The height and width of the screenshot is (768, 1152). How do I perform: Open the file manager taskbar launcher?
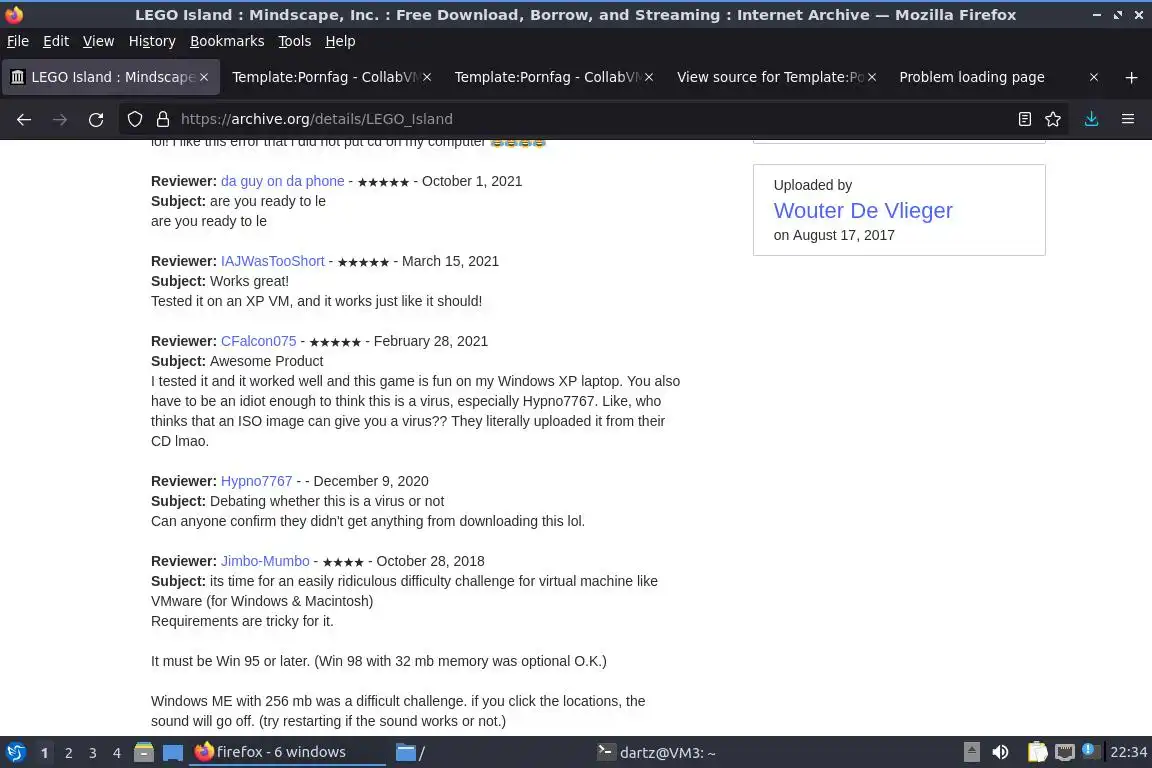144,752
